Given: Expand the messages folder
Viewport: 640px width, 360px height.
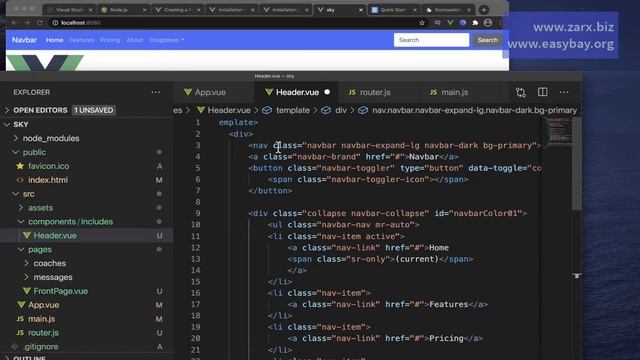Looking at the screenshot, I should point(27,277).
